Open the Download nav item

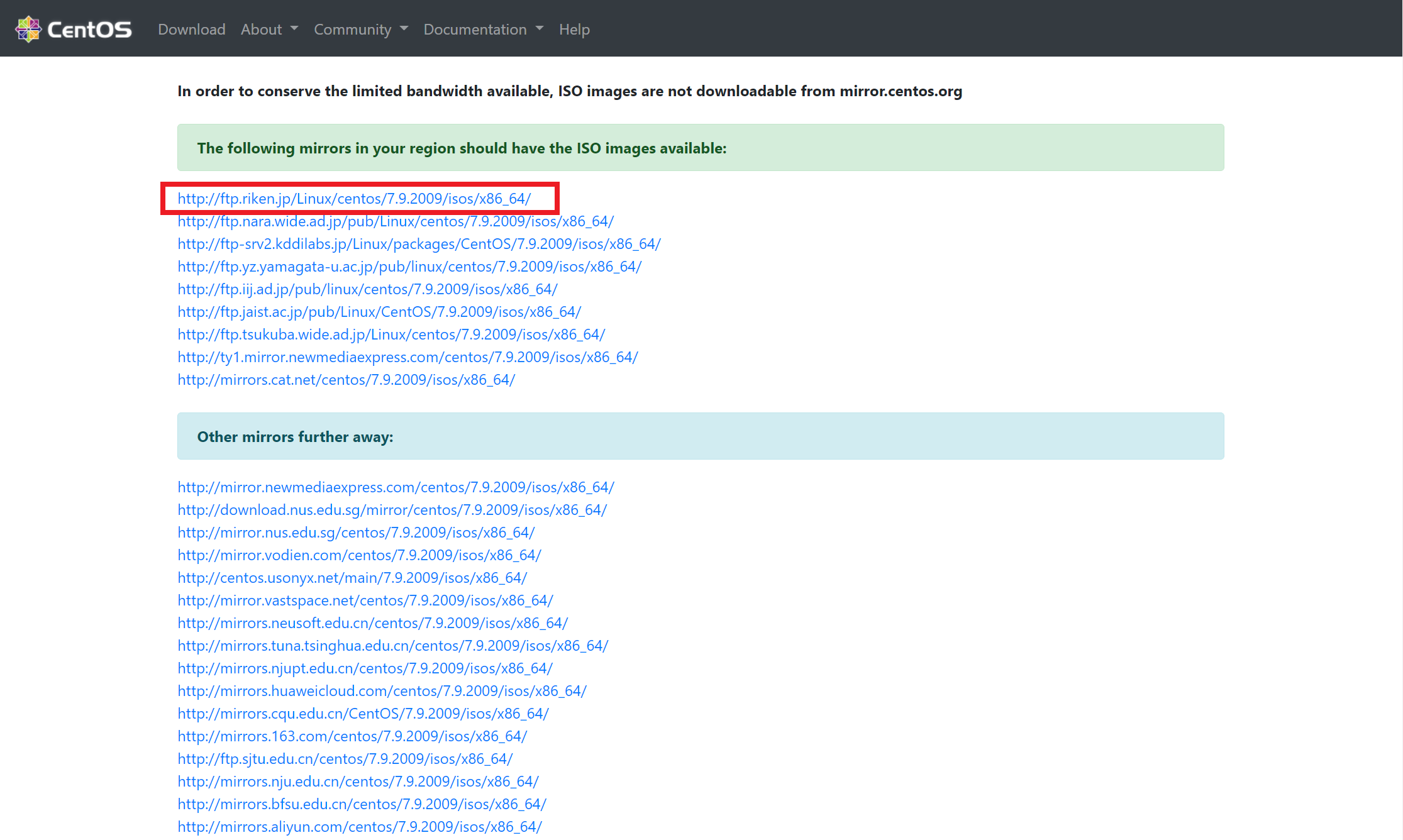pyautogui.click(x=191, y=30)
